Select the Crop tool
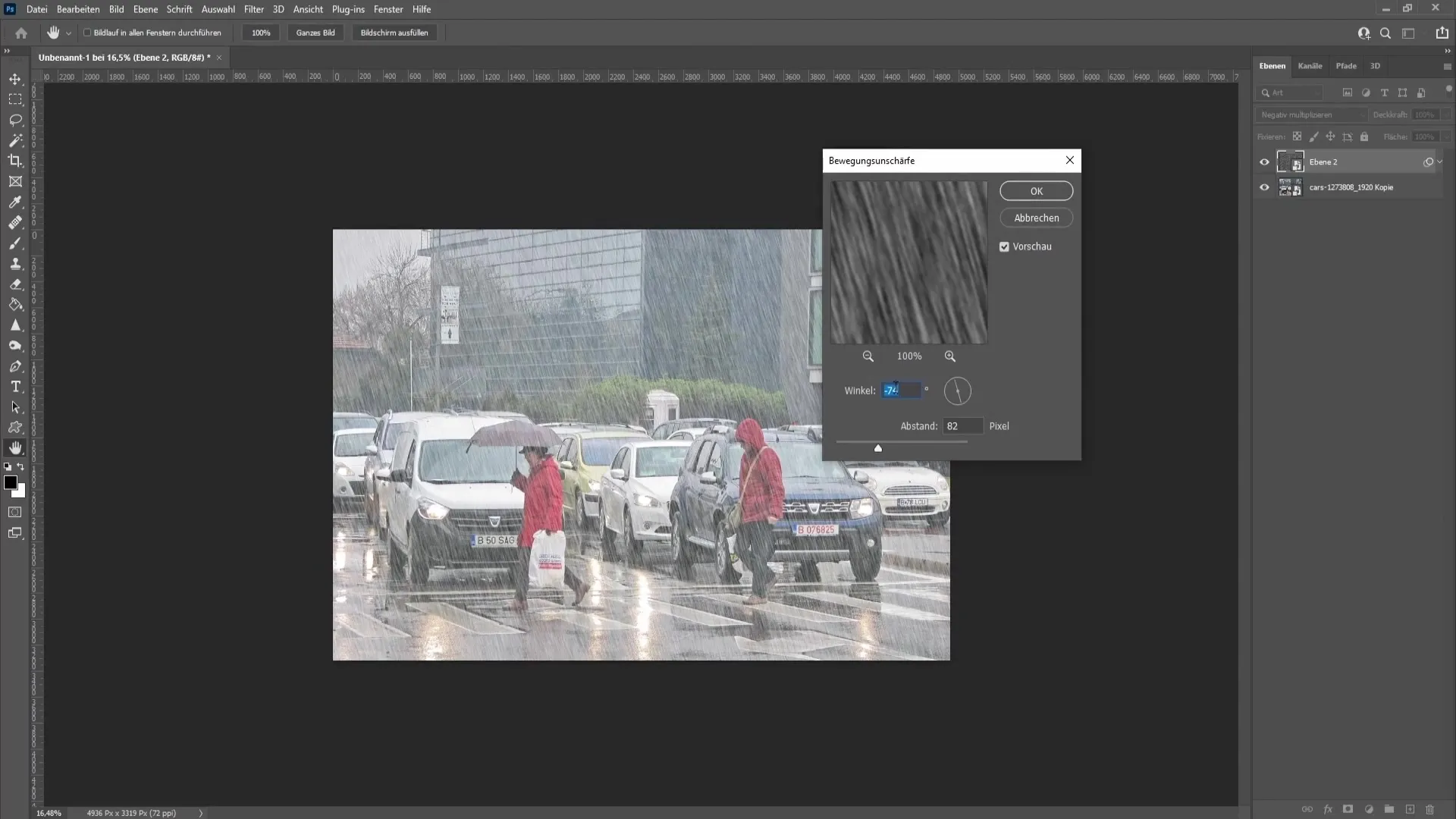 [15, 161]
